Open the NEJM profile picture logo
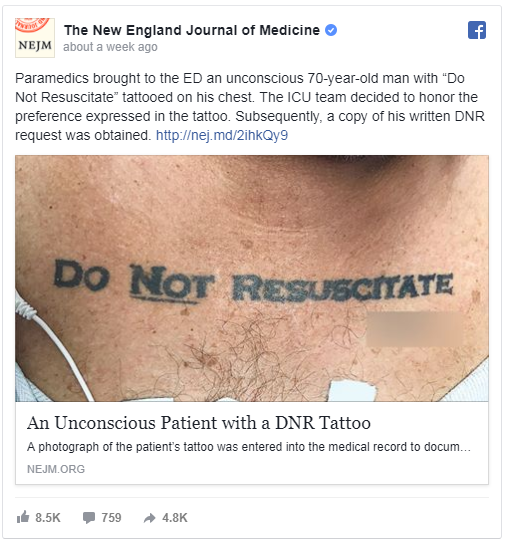Image resolution: width=506 pixels, height=548 pixels. point(35,38)
